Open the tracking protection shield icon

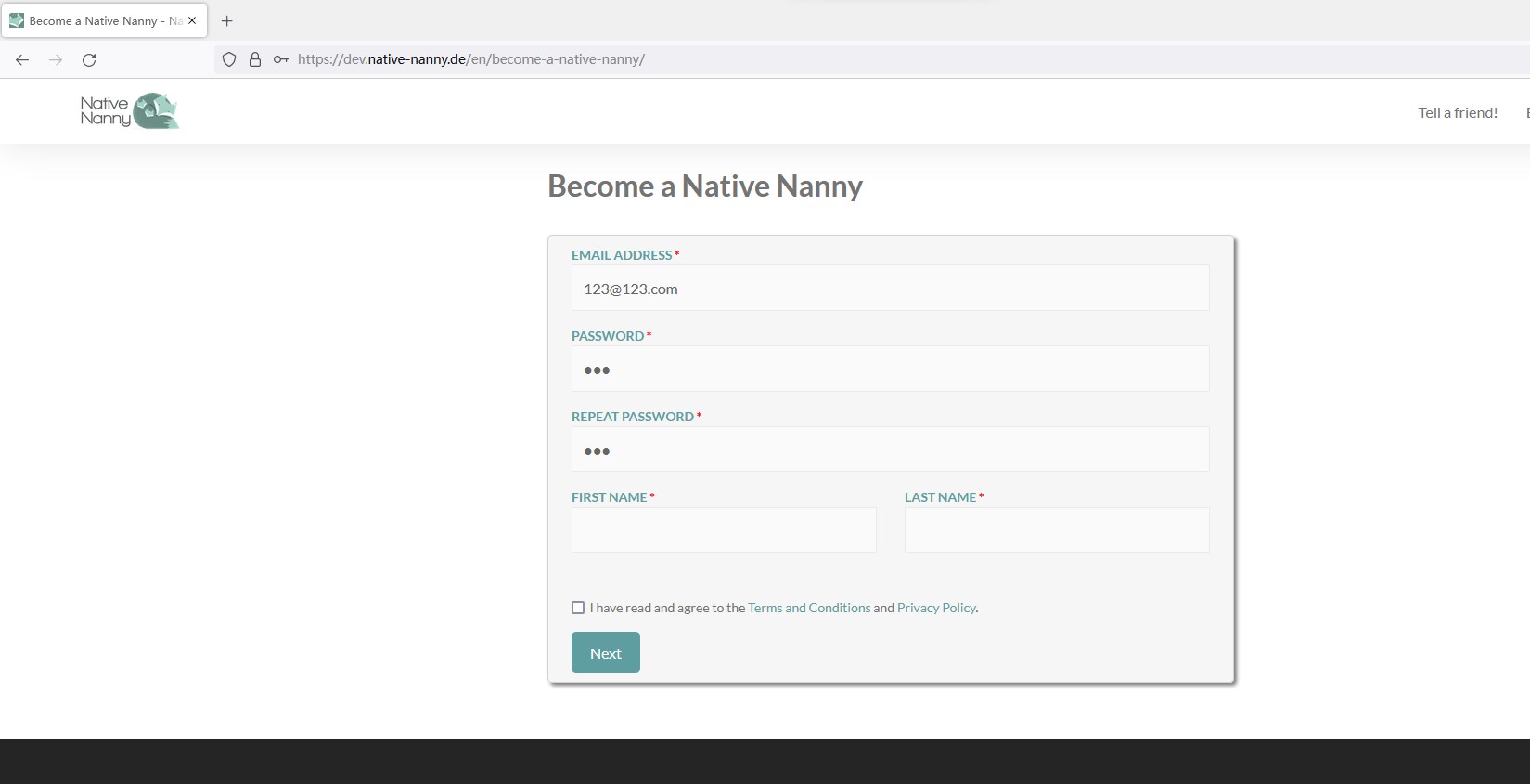pyautogui.click(x=229, y=59)
